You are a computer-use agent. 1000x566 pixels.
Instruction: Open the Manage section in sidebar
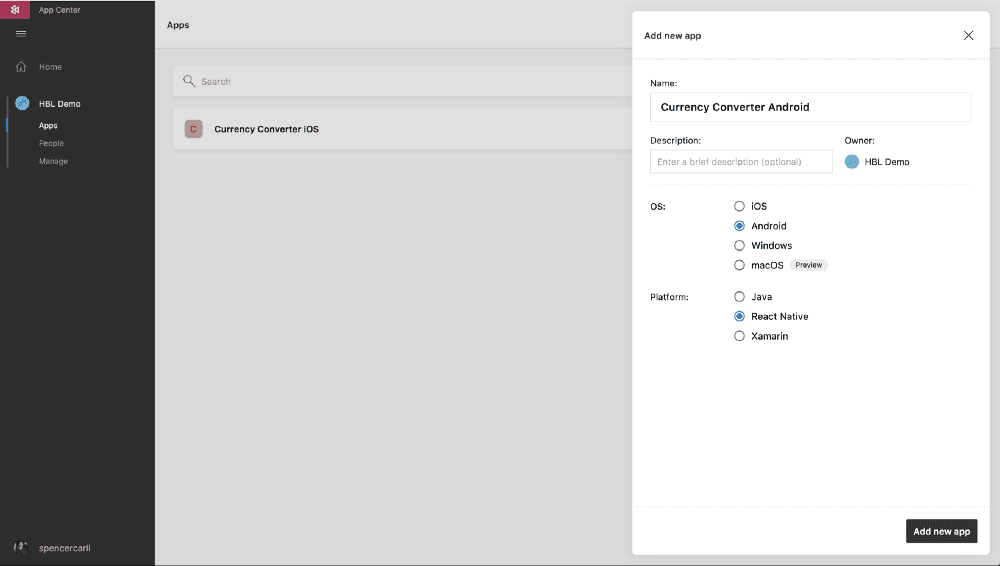tap(53, 161)
